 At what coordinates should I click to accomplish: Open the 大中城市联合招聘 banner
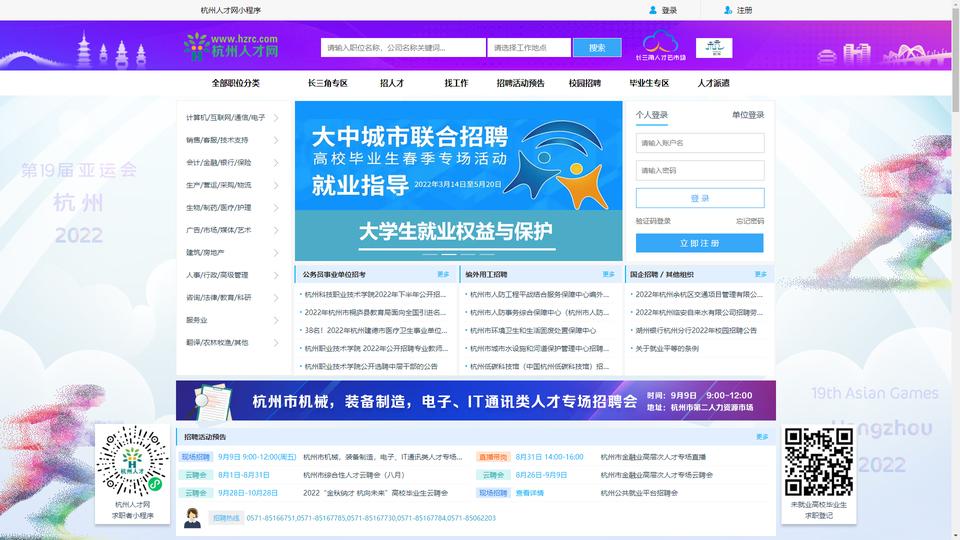click(x=459, y=181)
